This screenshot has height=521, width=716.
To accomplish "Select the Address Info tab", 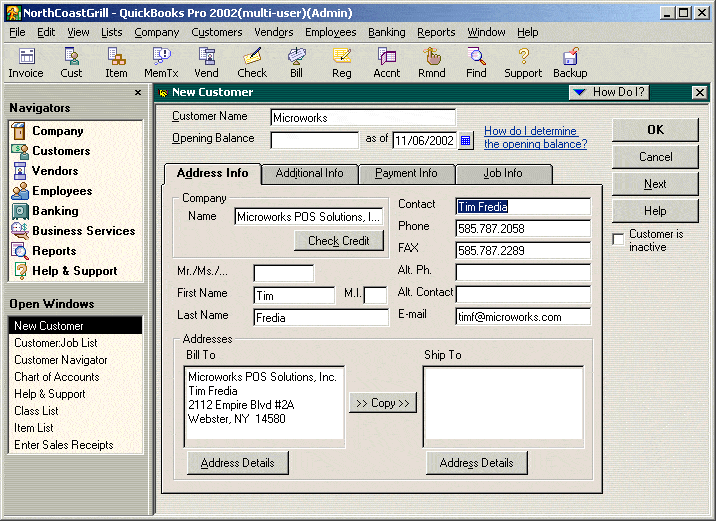I will (x=212, y=174).
